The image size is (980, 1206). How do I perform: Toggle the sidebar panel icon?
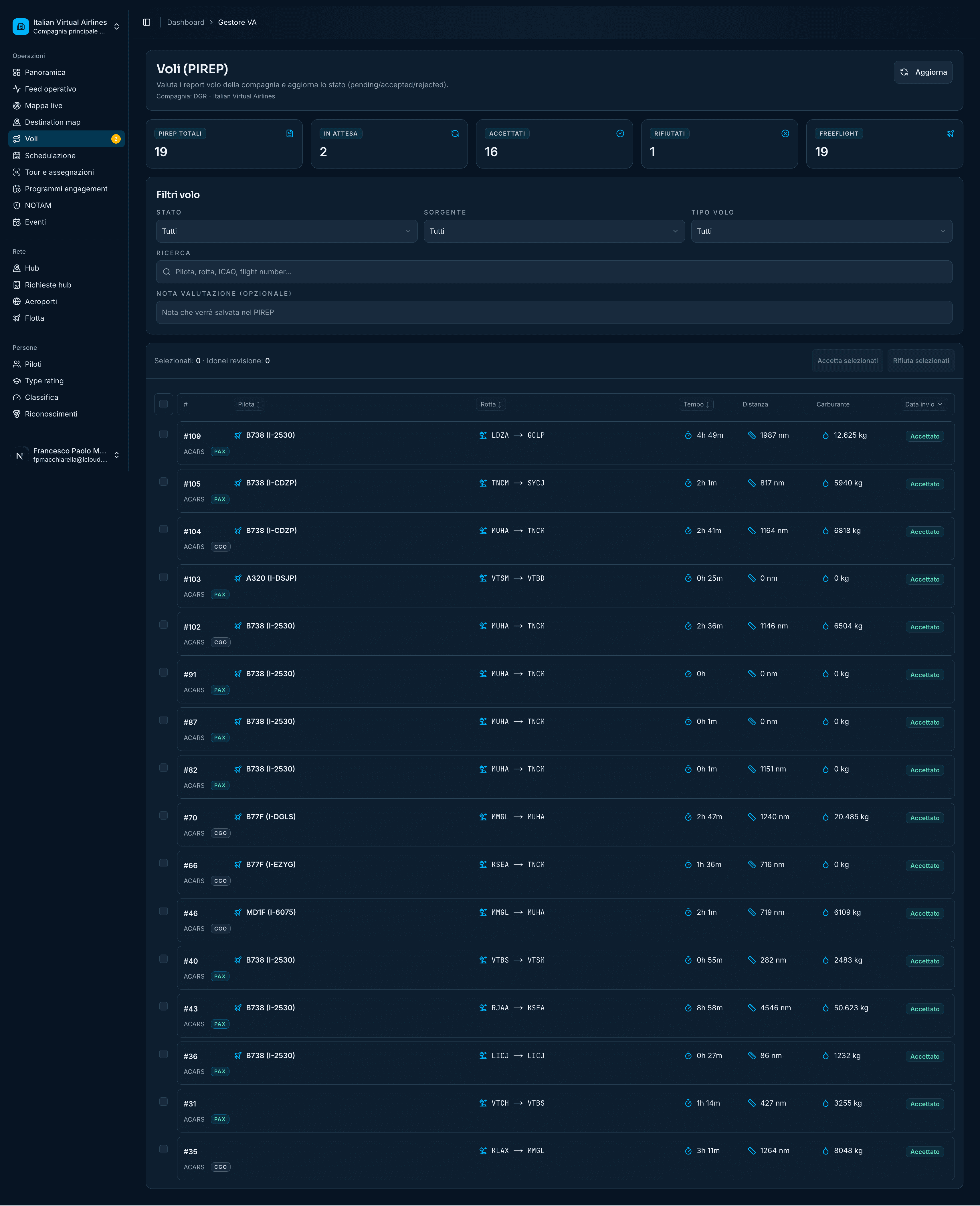pos(147,23)
